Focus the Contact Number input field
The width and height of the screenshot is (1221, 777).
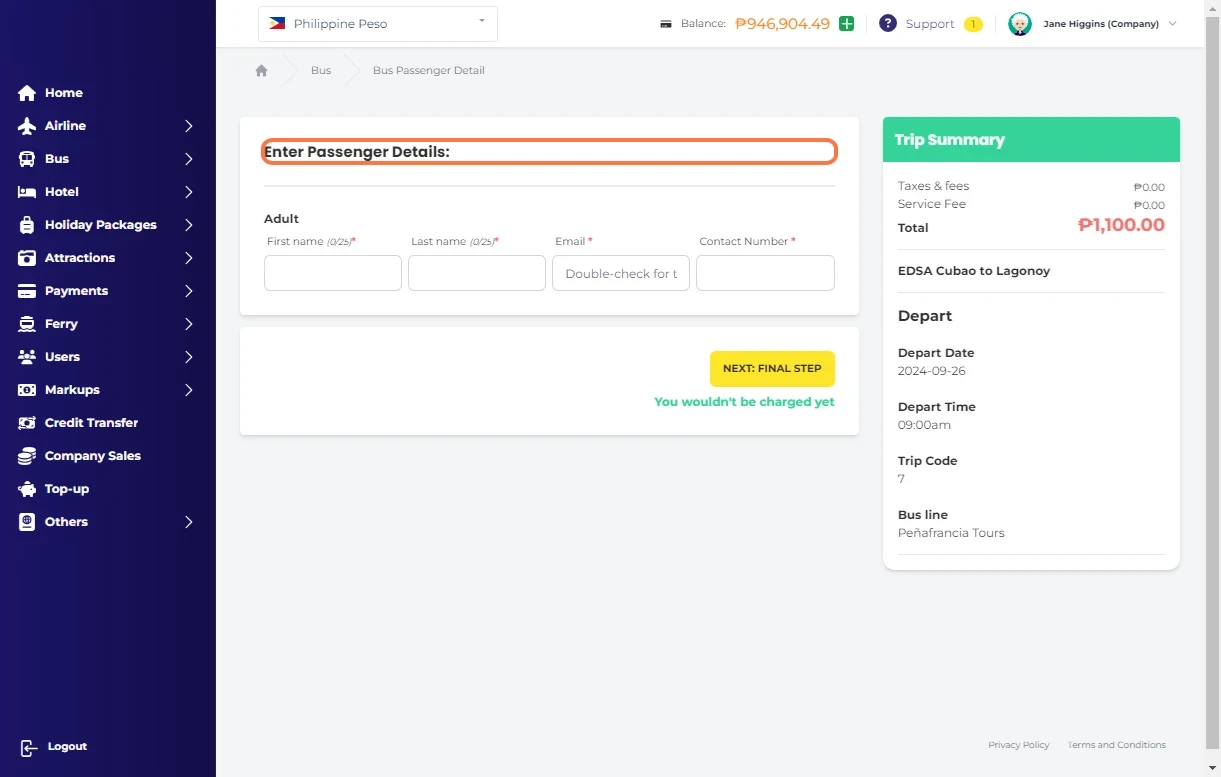[765, 273]
